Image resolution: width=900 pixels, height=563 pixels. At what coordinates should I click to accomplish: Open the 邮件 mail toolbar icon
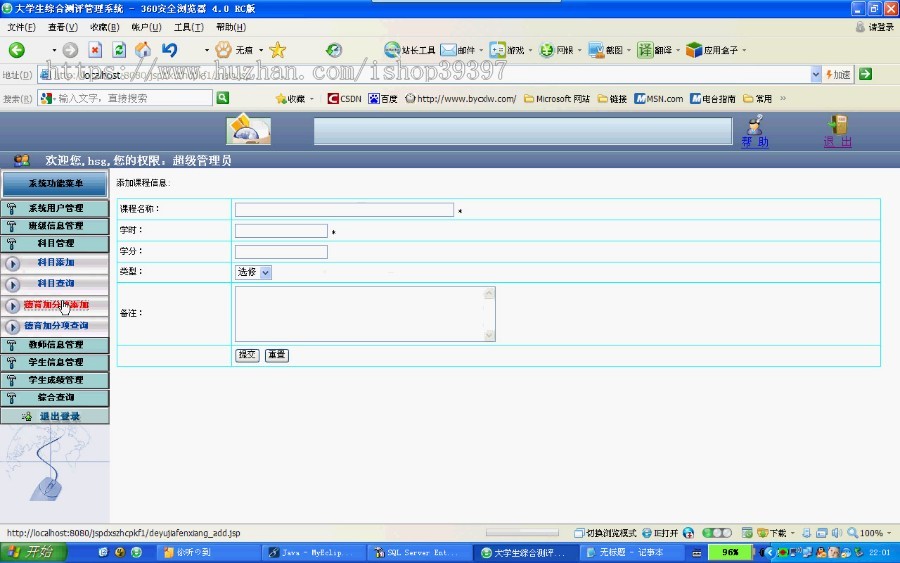pos(457,50)
